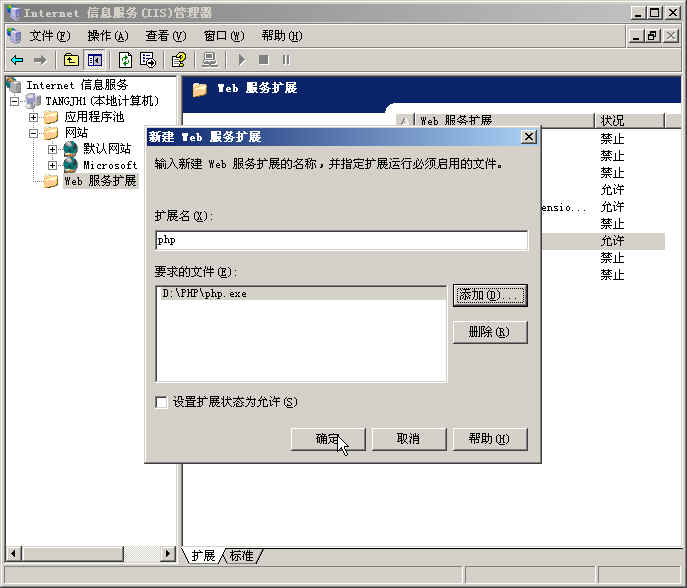Select the 网站 folder in tree

(x=76, y=132)
